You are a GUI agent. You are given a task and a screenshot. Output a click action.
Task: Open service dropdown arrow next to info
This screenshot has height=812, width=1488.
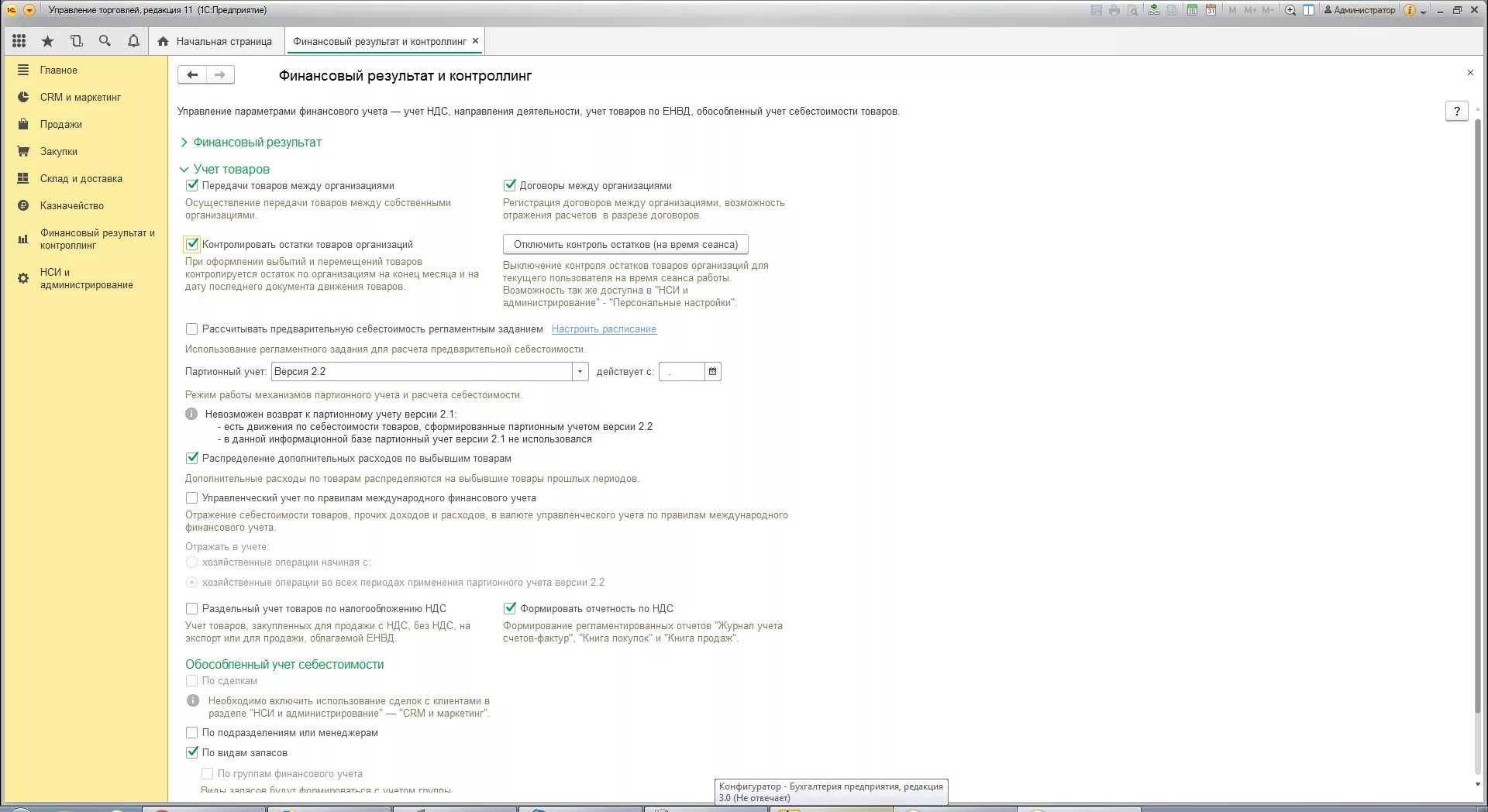1423,11
